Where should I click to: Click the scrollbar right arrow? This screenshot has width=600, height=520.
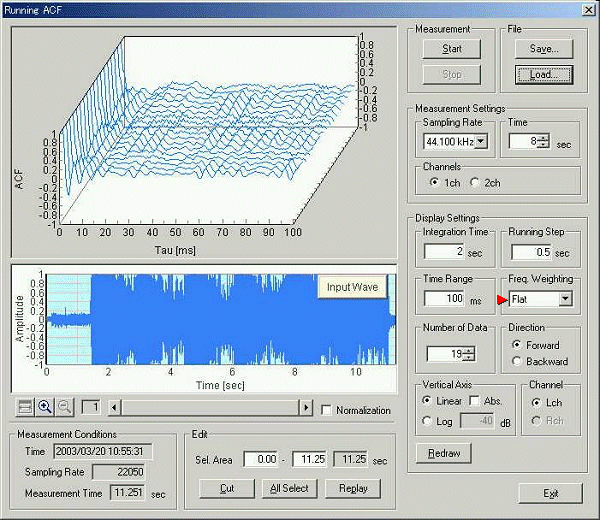click(306, 408)
